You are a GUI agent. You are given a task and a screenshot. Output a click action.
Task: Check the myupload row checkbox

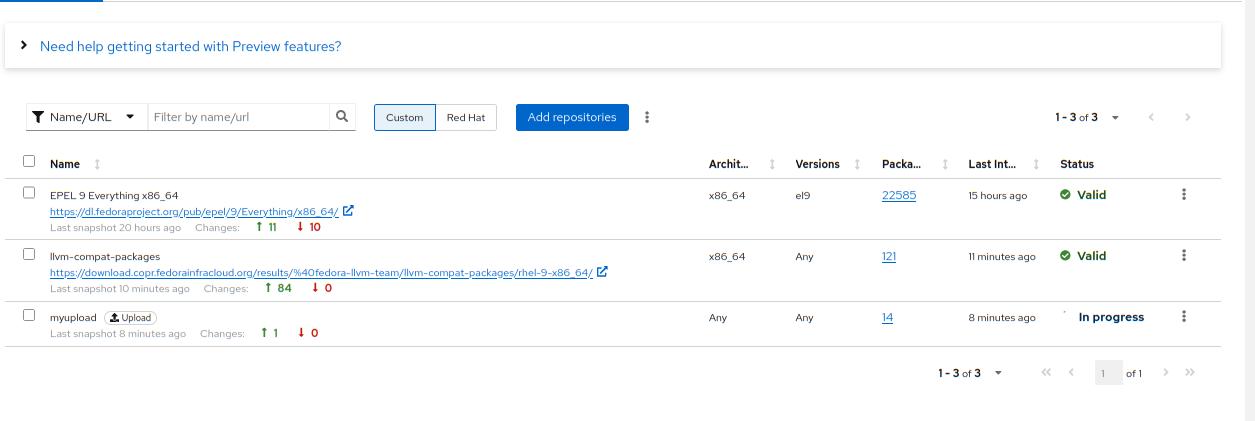pyautogui.click(x=29, y=315)
